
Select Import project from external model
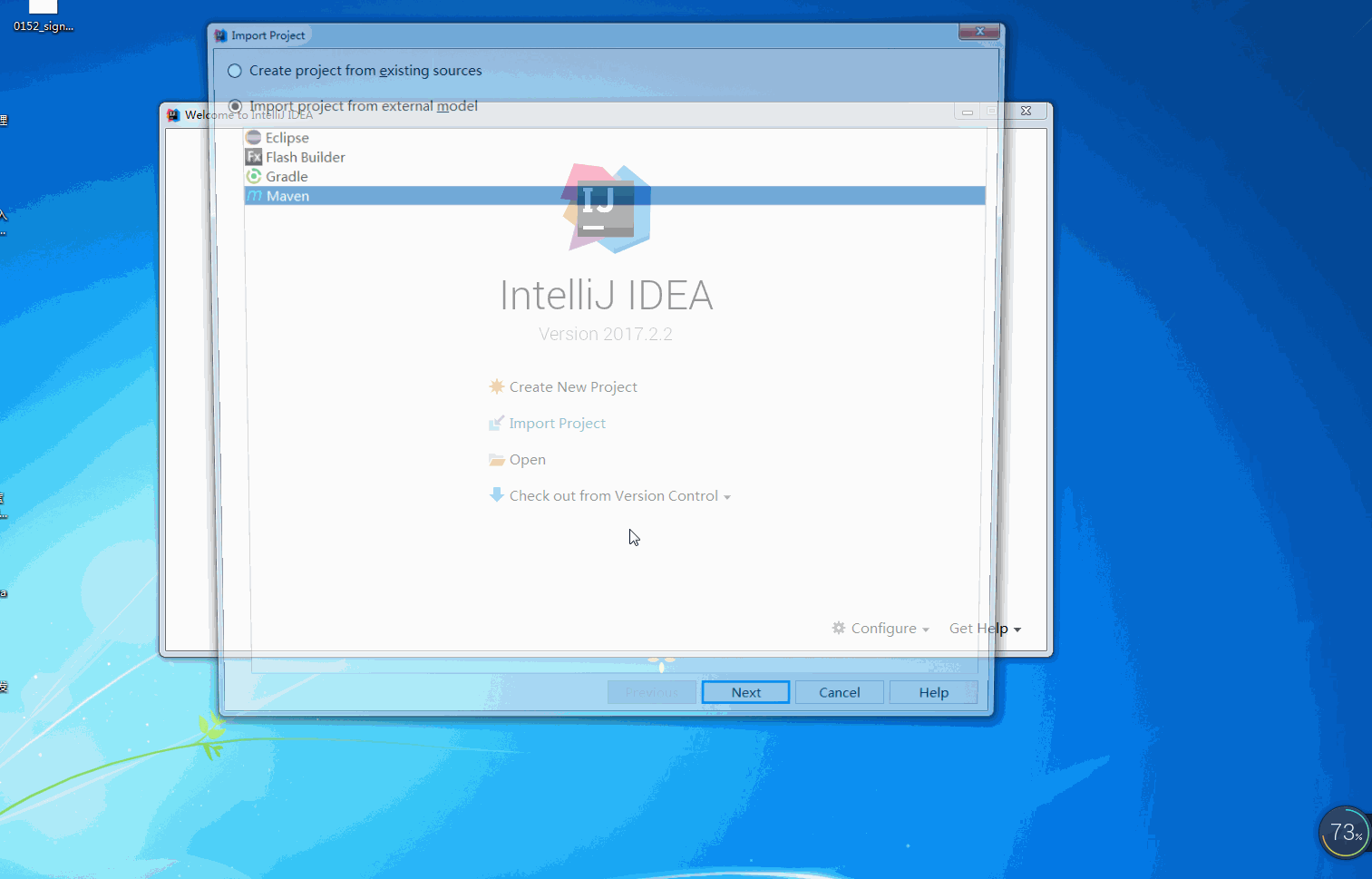click(235, 105)
